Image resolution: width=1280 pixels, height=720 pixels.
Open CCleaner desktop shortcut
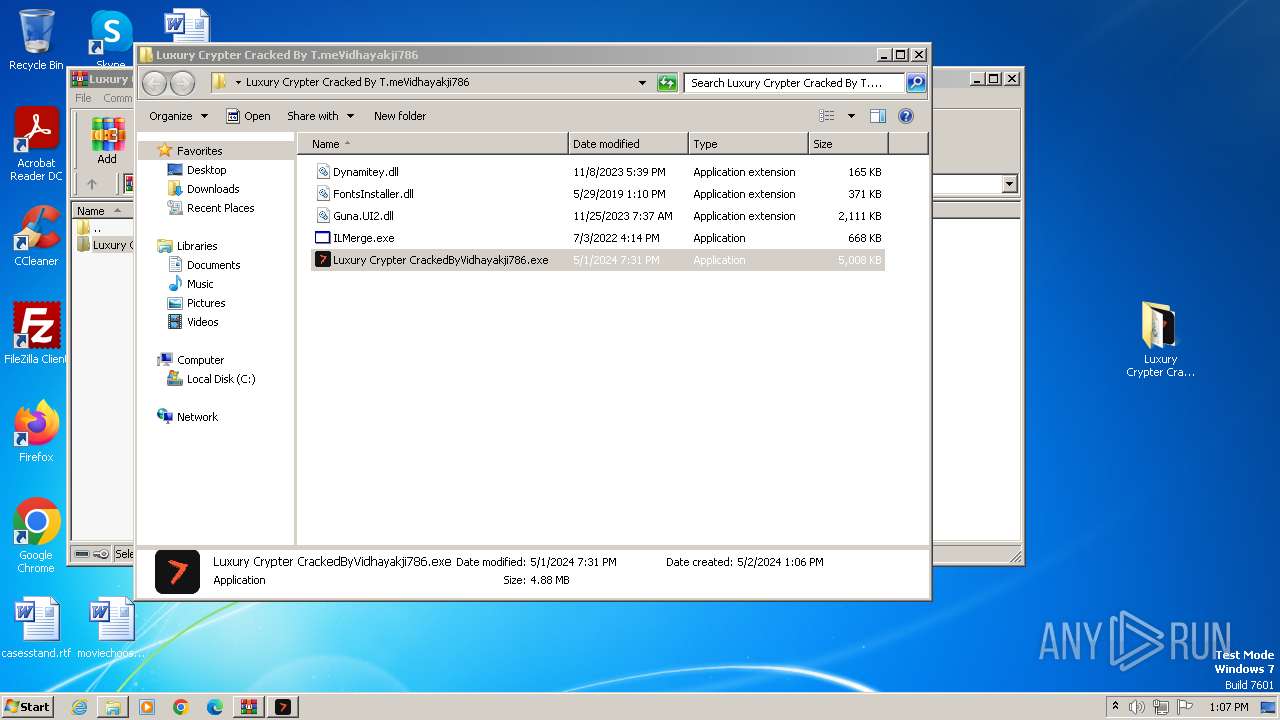[x=36, y=237]
